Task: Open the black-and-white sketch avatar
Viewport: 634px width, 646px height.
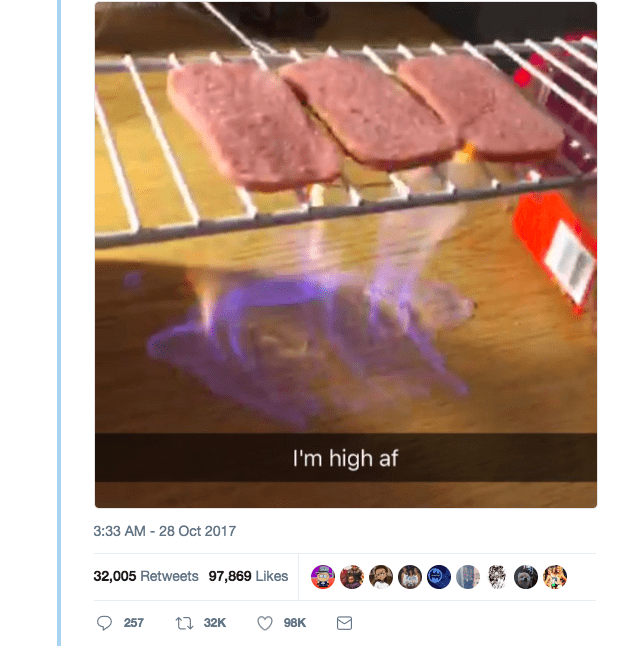Action: [497, 577]
